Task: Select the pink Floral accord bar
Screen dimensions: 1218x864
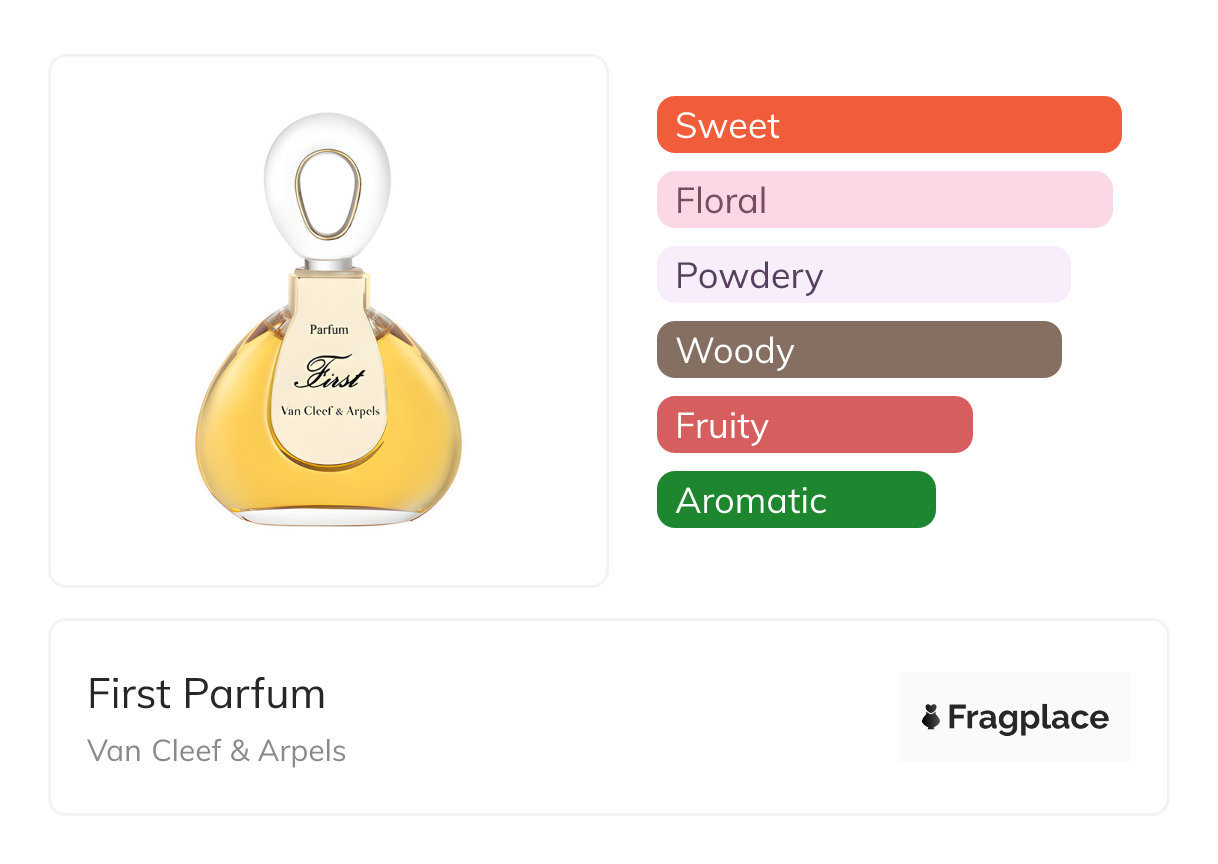Action: click(885, 200)
